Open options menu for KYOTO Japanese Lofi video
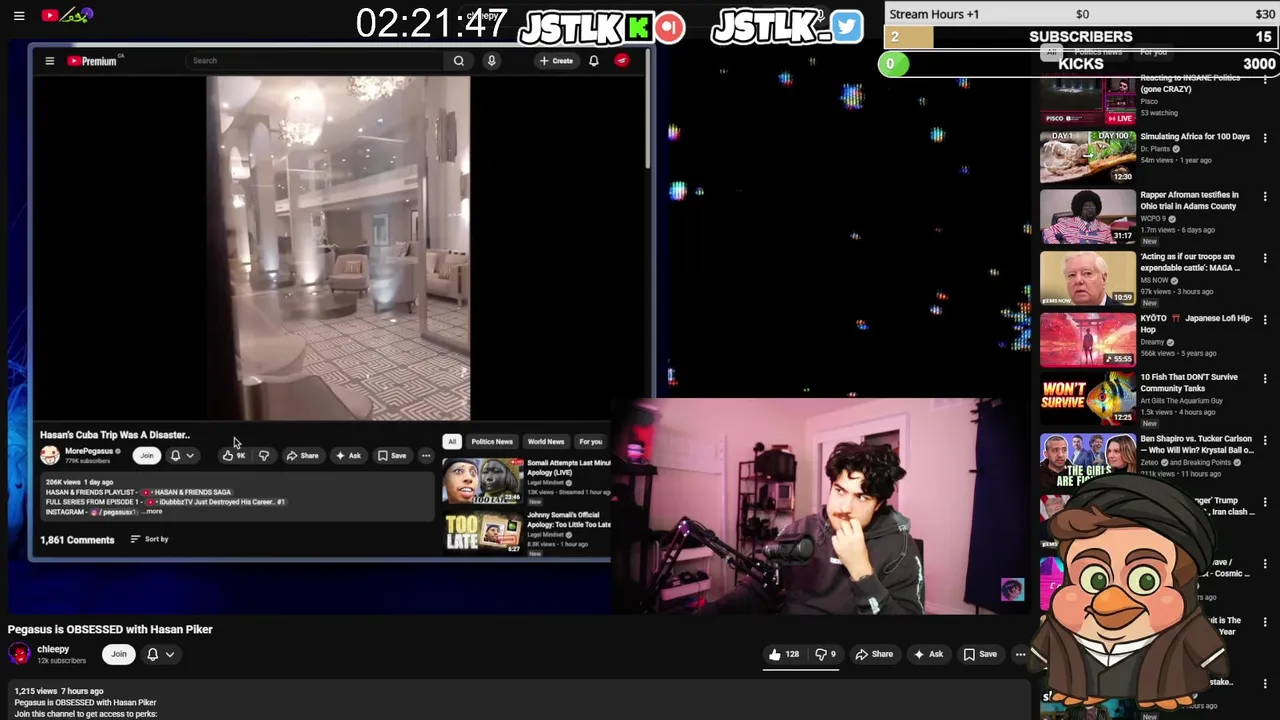The height and width of the screenshot is (720, 1280). click(1265, 320)
